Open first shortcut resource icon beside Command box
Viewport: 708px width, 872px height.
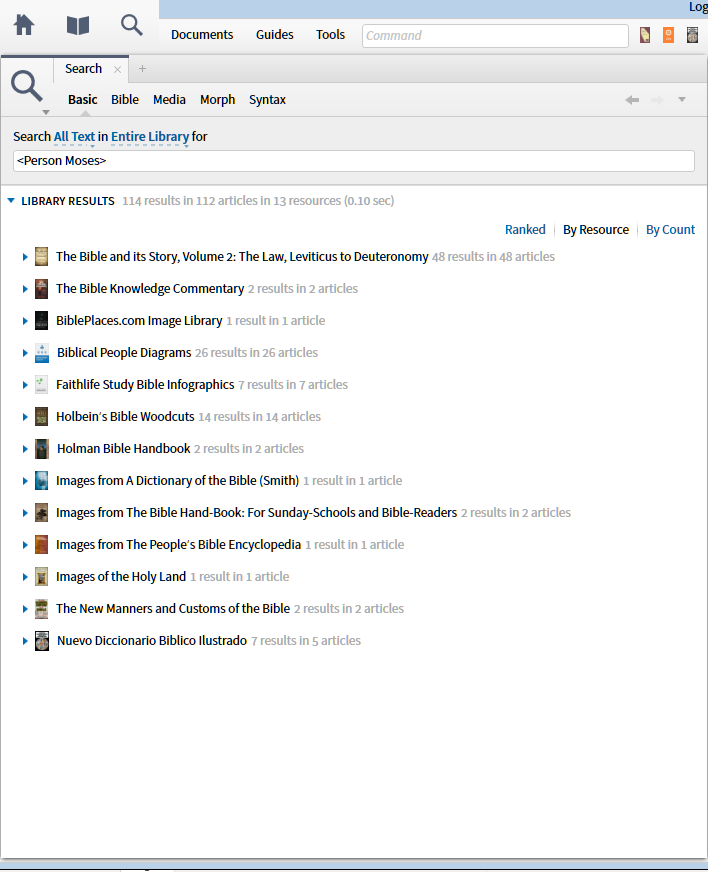point(645,35)
